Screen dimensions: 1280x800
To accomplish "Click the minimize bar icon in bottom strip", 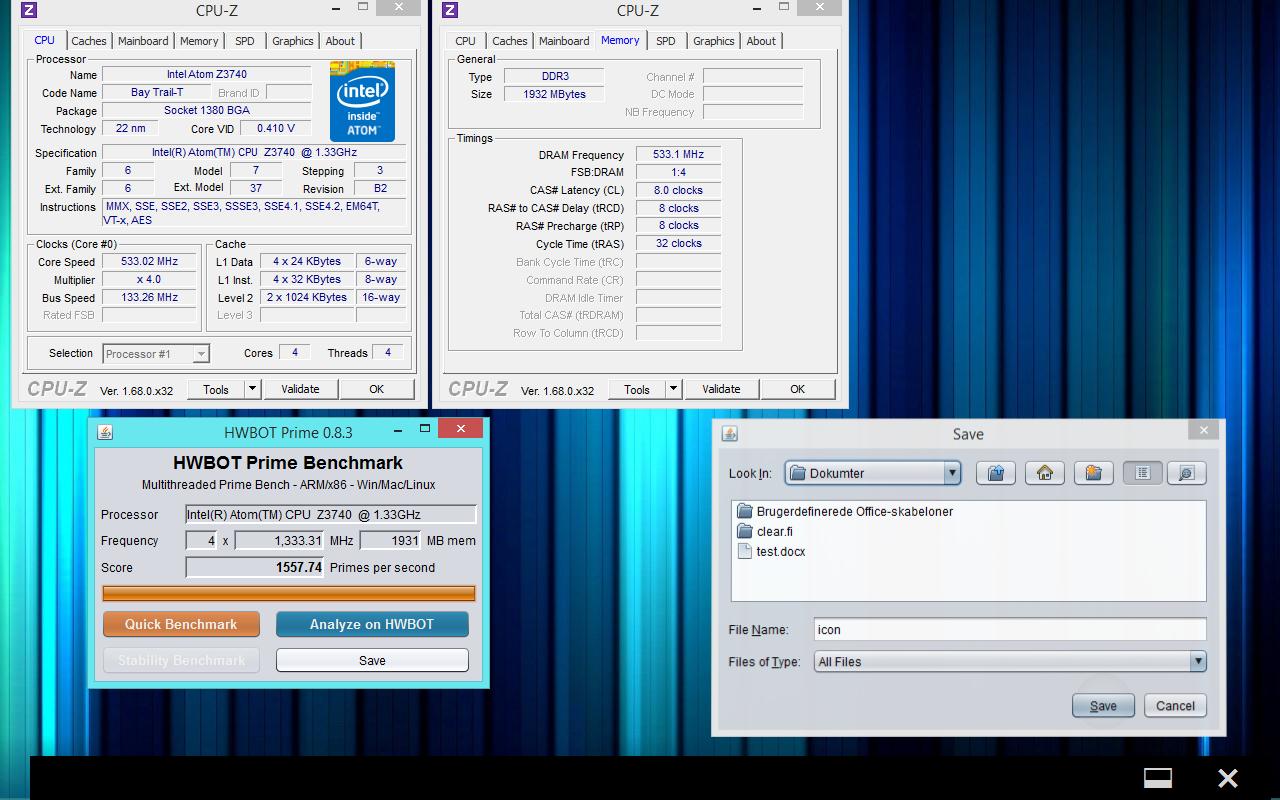I will tap(1158, 778).
